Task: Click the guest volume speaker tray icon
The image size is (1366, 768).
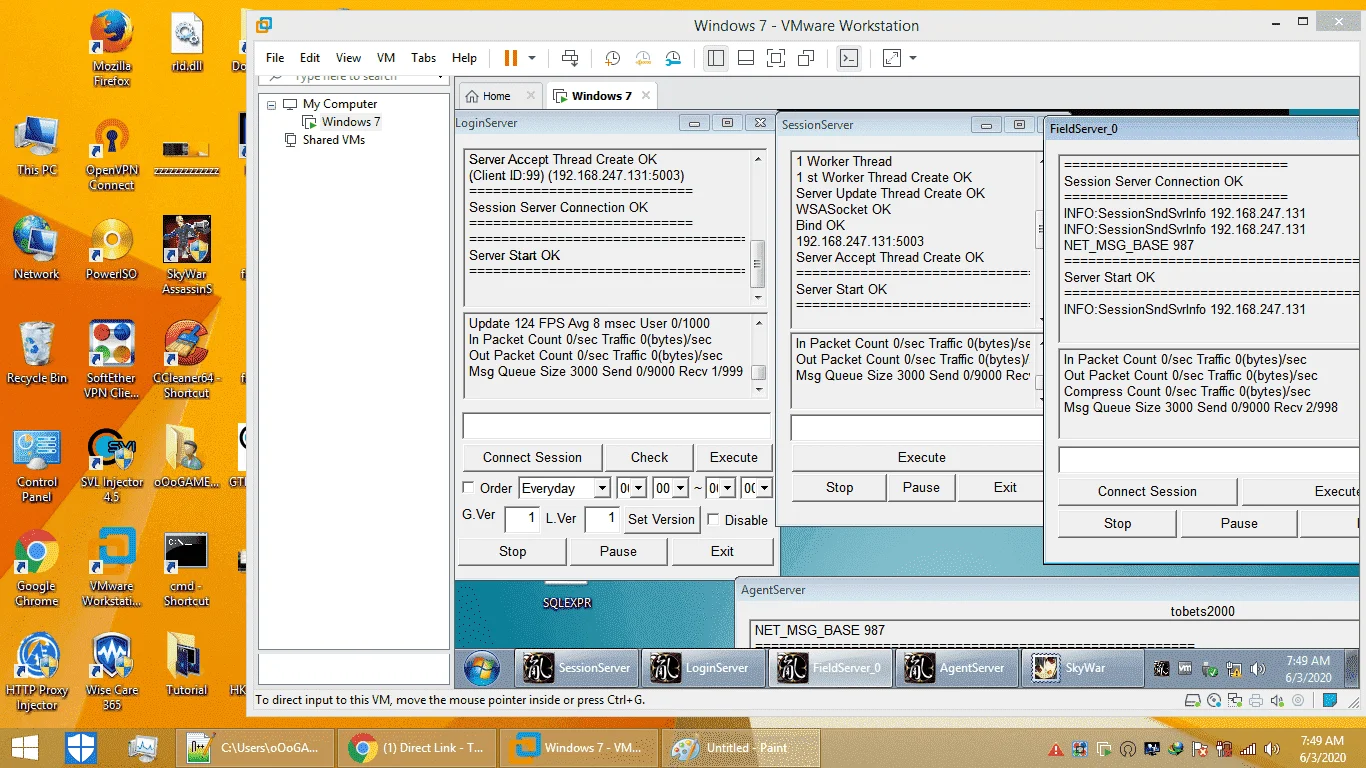Action: [x=1258, y=669]
